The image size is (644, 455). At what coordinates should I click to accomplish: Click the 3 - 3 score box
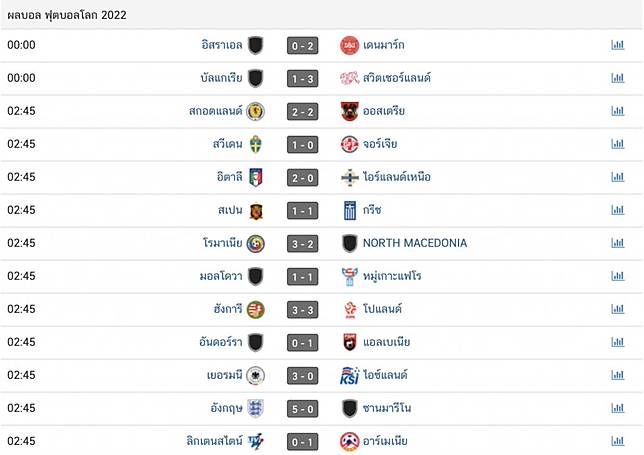click(302, 309)
